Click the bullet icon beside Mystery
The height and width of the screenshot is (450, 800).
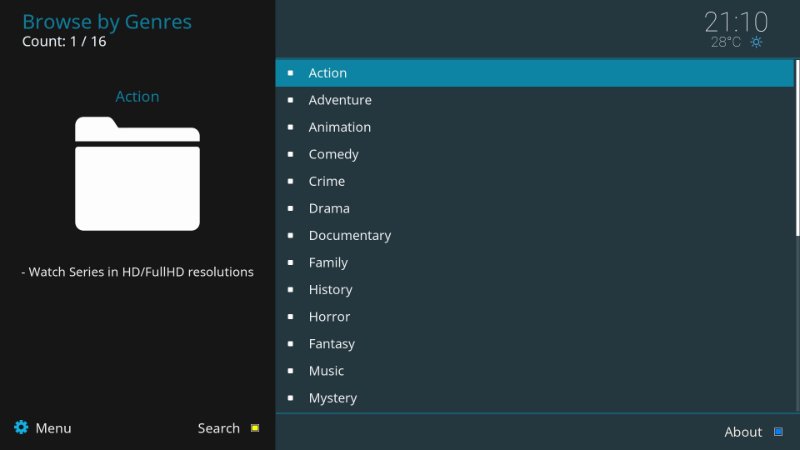pos(290,398)
